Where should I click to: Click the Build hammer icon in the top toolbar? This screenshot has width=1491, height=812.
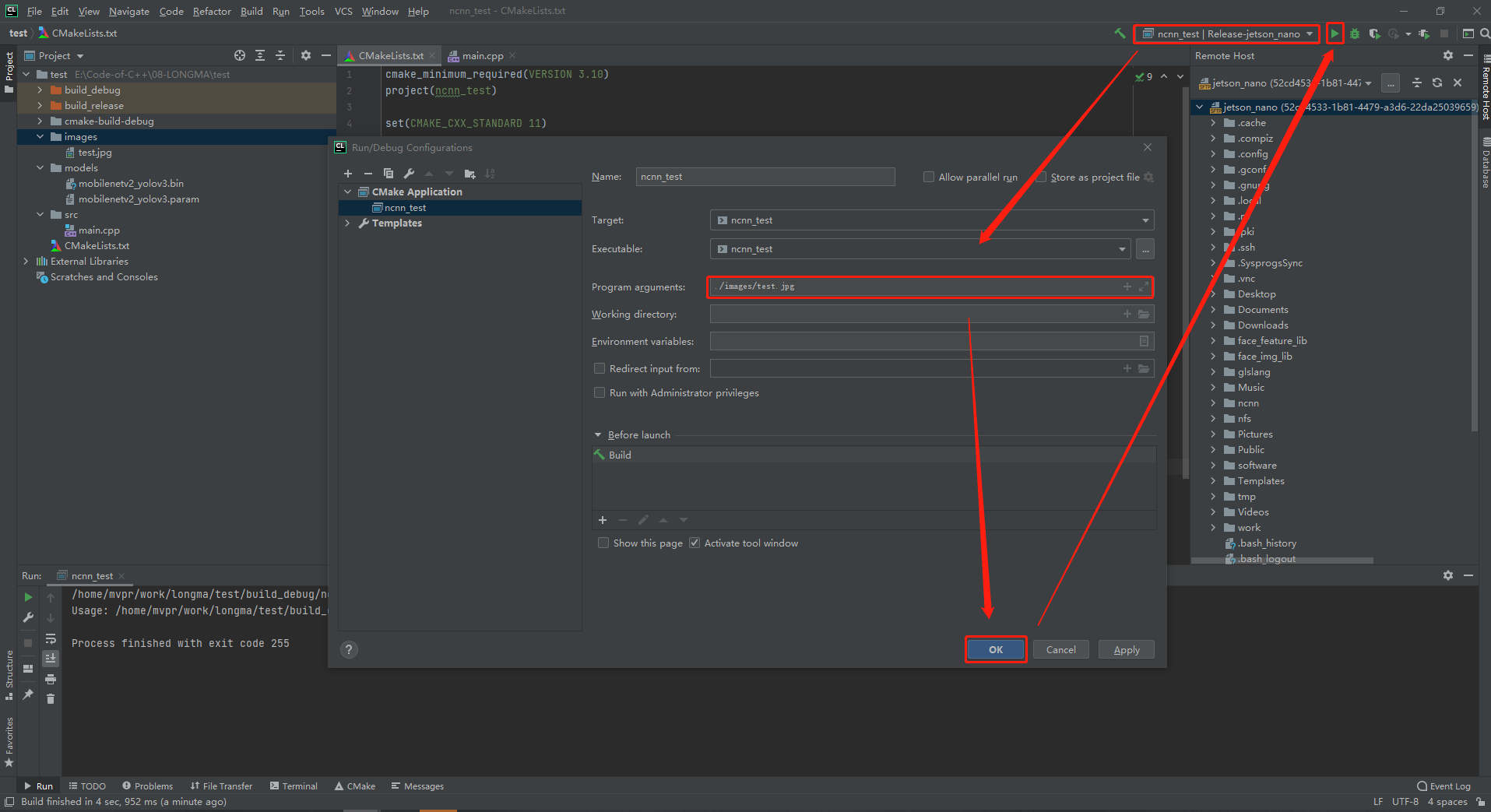point(1120,33)
